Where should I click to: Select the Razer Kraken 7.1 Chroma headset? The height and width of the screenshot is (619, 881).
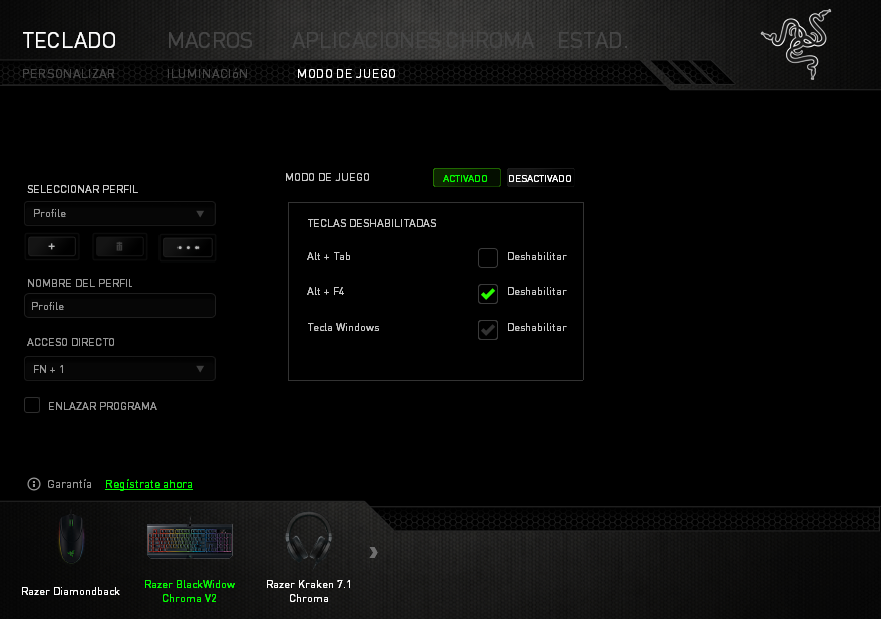point(308,538)
